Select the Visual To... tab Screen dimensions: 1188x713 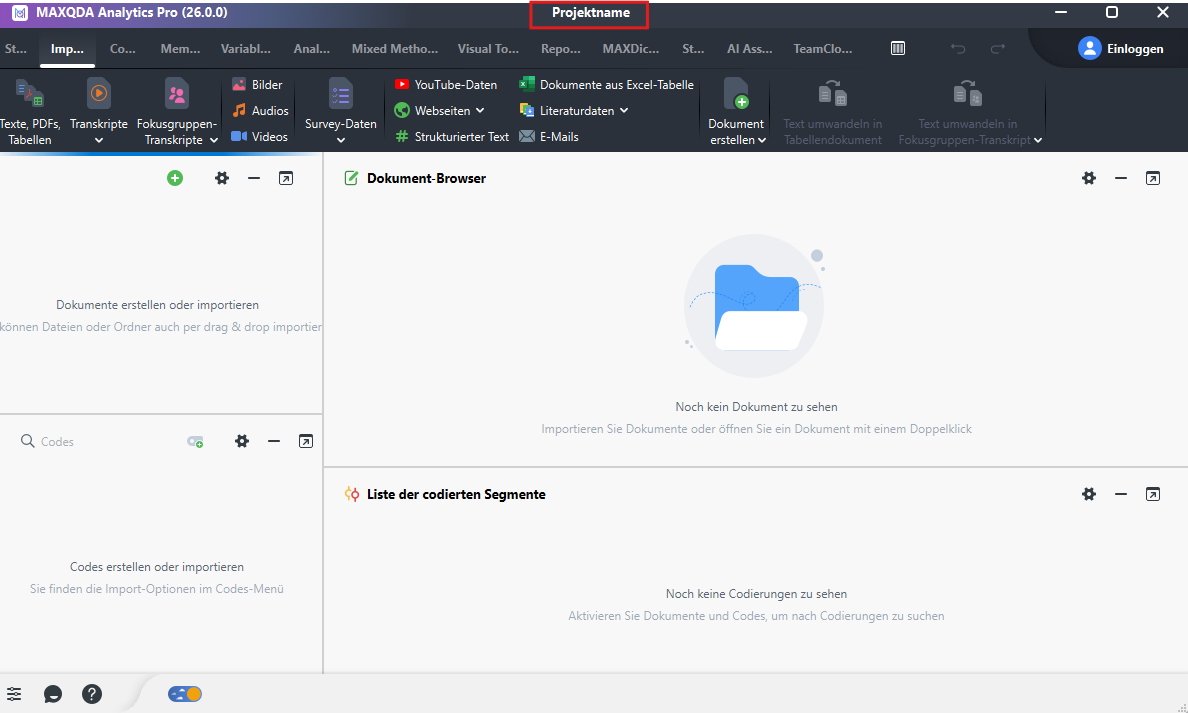pyautogui.click(x=488, y=48)
